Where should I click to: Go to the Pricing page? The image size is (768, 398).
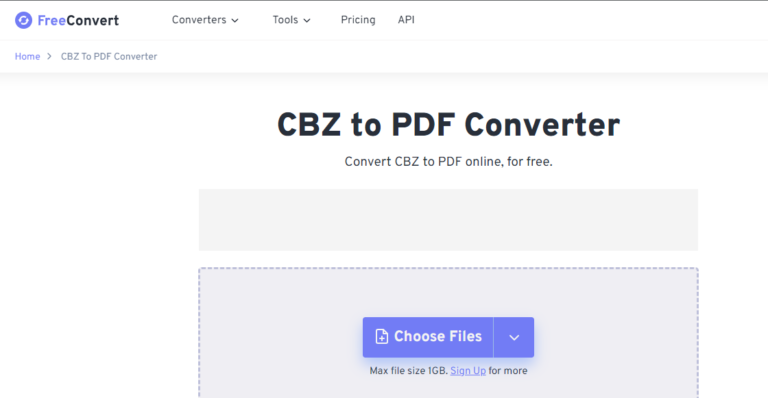tap(358, 20)
